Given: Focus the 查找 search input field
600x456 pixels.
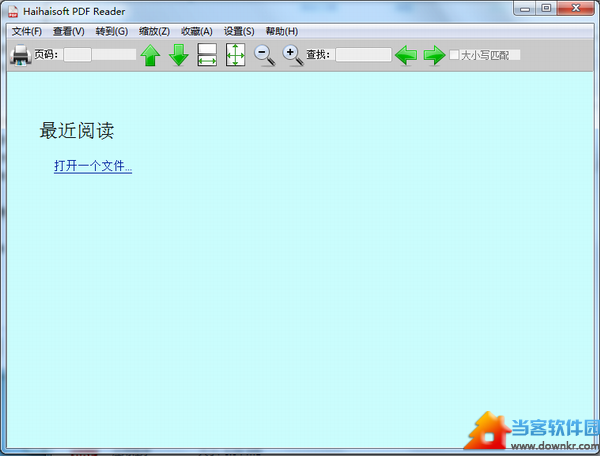Looking at the screenshot, I should click(x=364, y=55).
